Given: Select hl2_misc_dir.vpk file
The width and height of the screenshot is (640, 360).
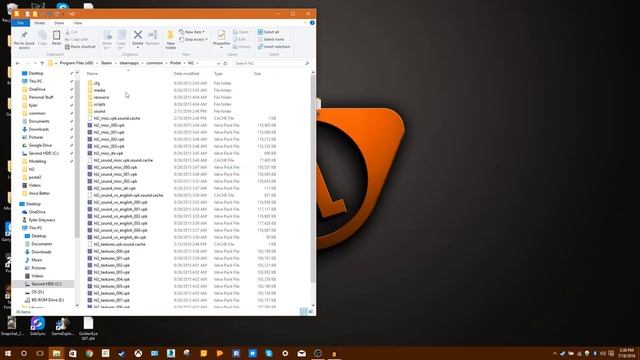Looking at the screenshot, I should tap(108, 153).
